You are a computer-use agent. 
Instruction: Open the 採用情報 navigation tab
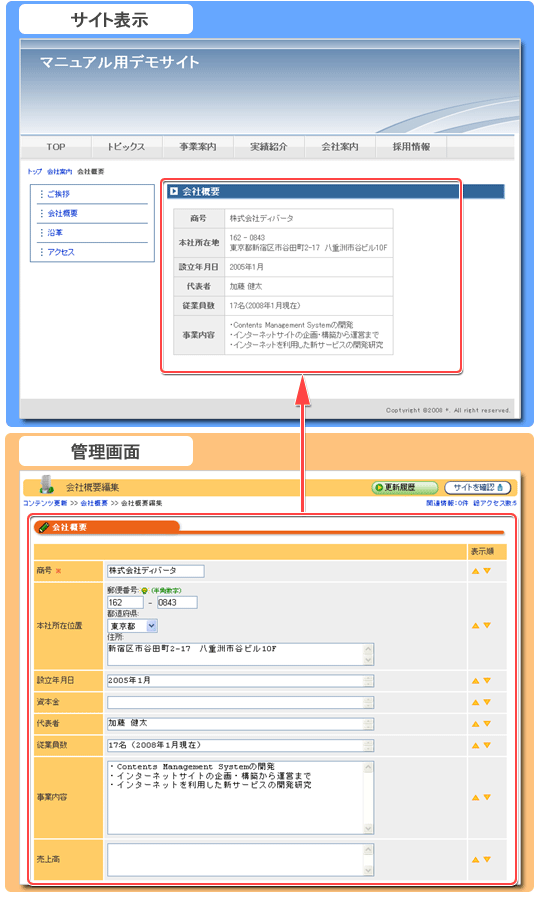pos(411,147)
